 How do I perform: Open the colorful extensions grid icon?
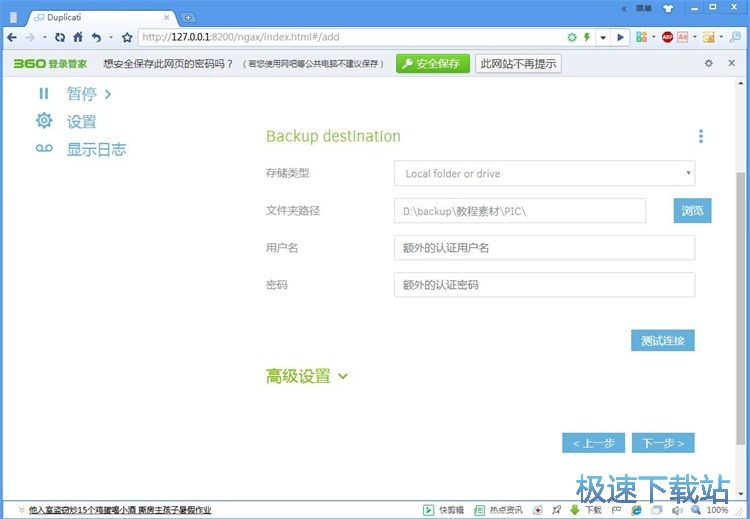coord(641,37)
